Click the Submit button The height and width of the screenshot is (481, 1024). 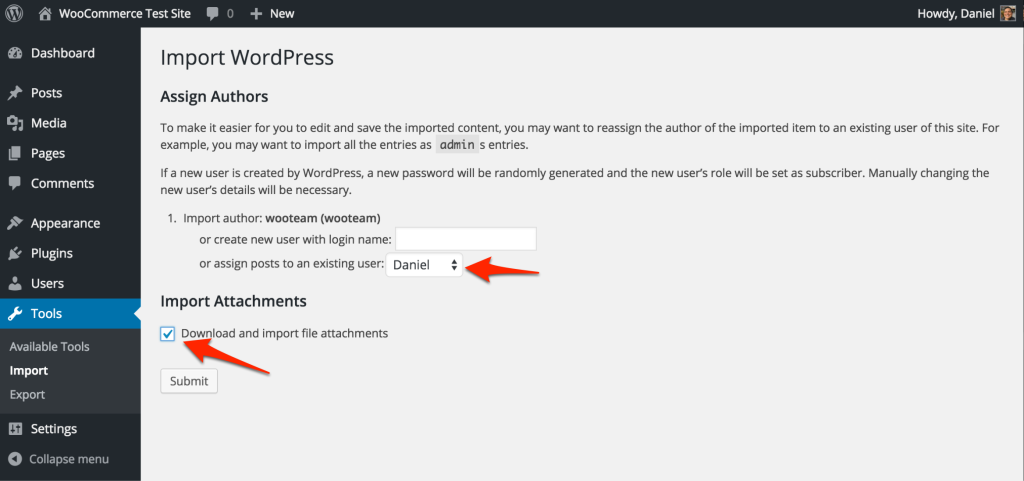(x=189, y=381)
